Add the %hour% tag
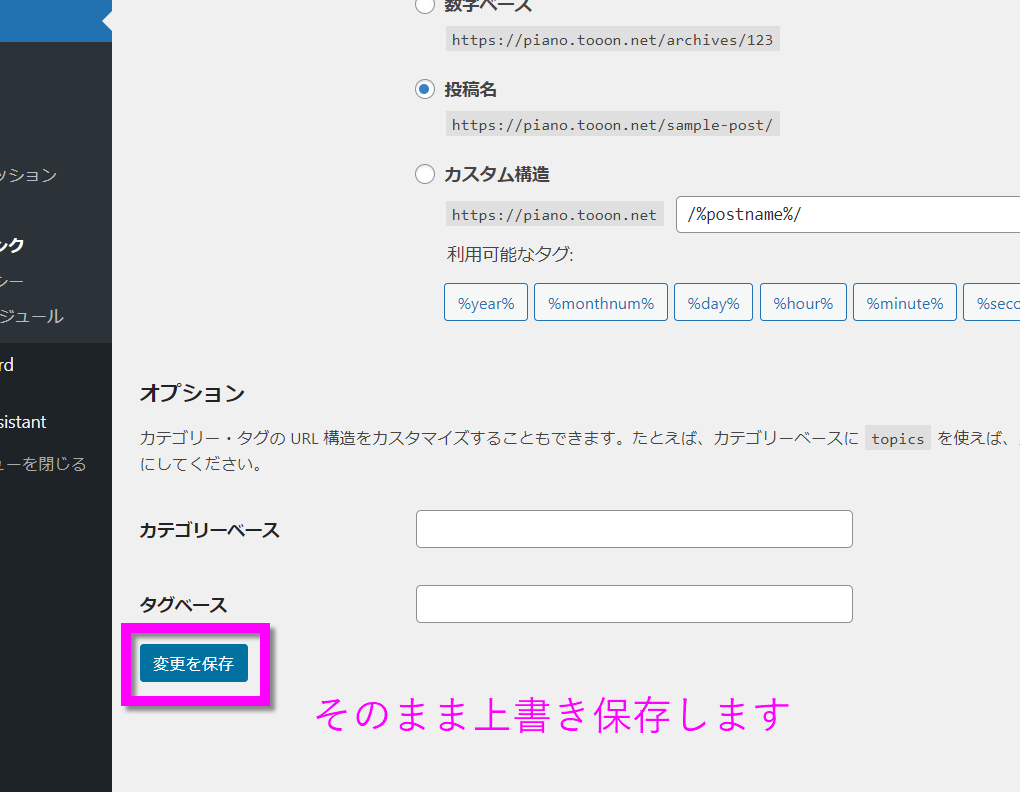The width and height of the screenshot is (1020, 792). pos(803,303)
